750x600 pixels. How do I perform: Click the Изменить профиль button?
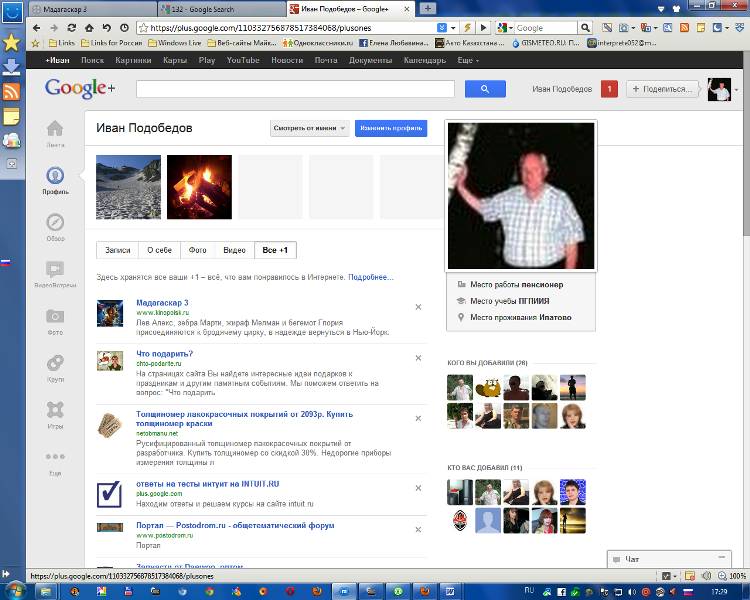pos(391,128)
